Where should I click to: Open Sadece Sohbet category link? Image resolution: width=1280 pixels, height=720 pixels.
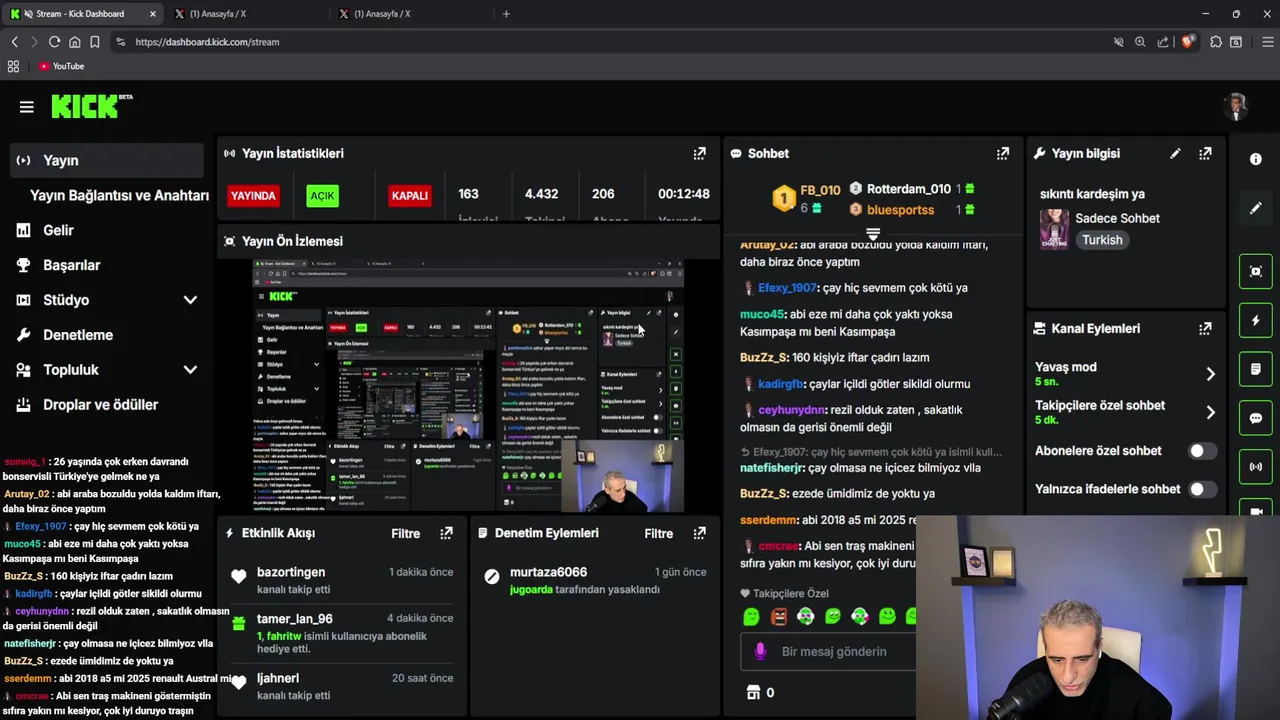[x=1117, y=218]
